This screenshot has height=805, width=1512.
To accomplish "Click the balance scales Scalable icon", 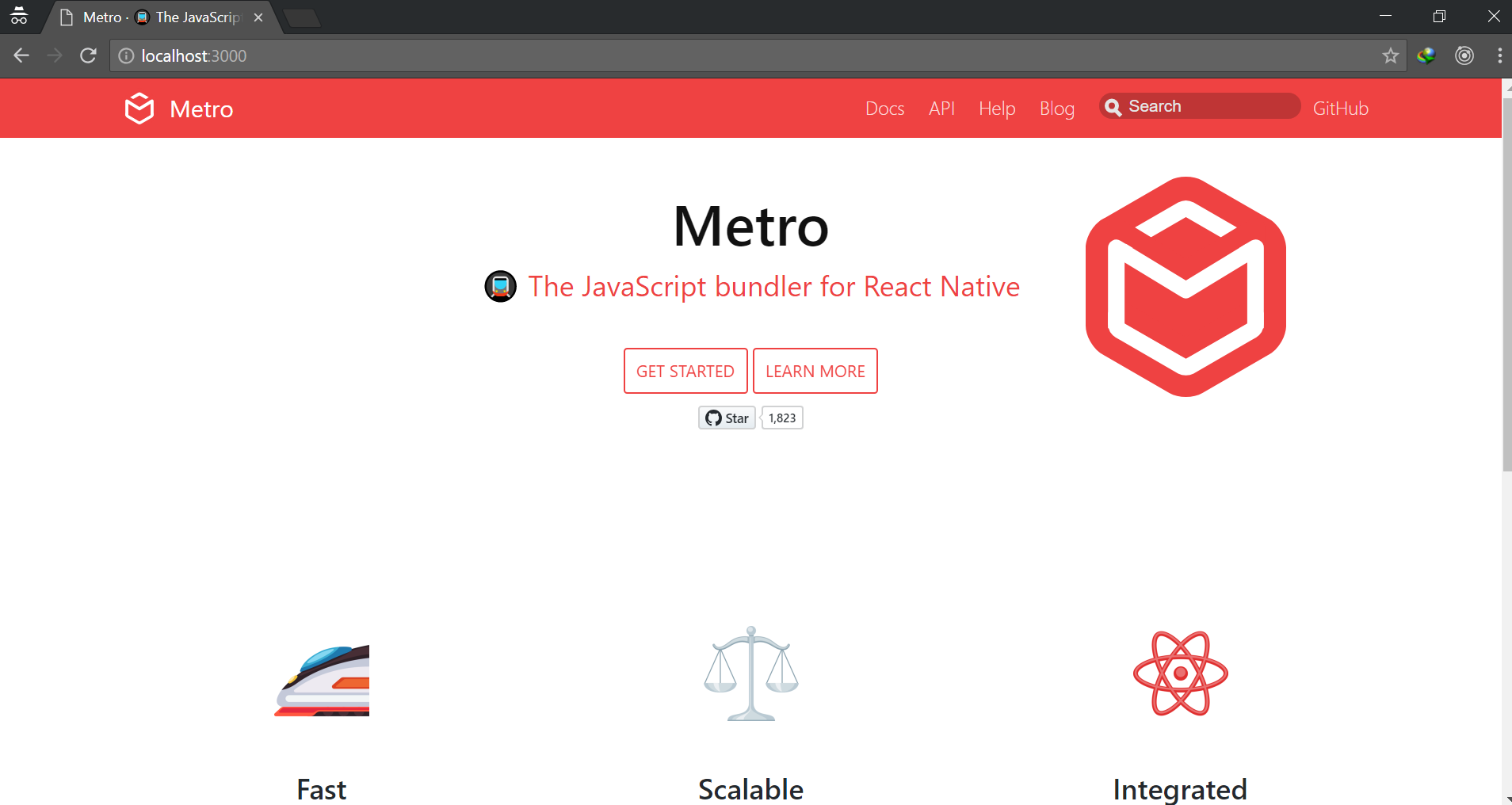I will pos(751,673).
